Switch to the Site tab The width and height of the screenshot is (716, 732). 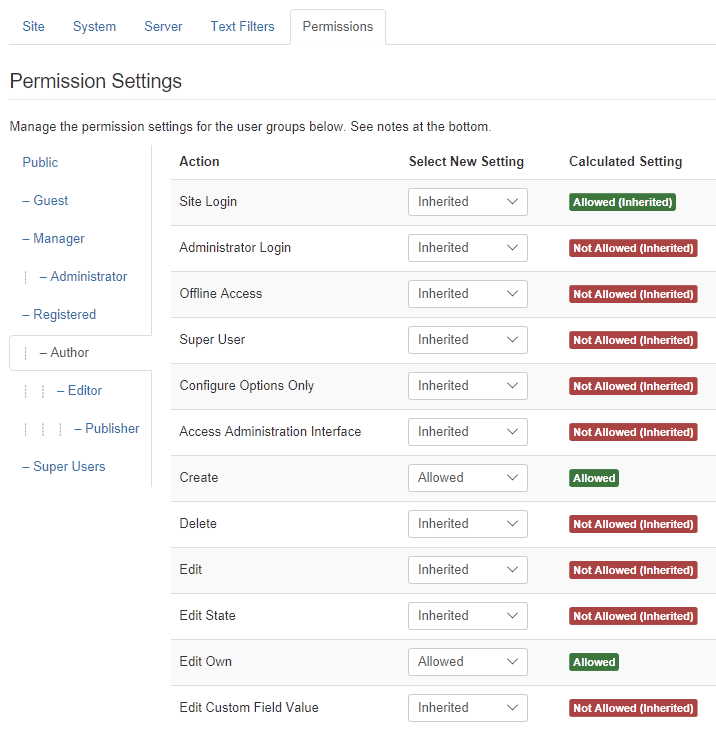tap(34, 27)
